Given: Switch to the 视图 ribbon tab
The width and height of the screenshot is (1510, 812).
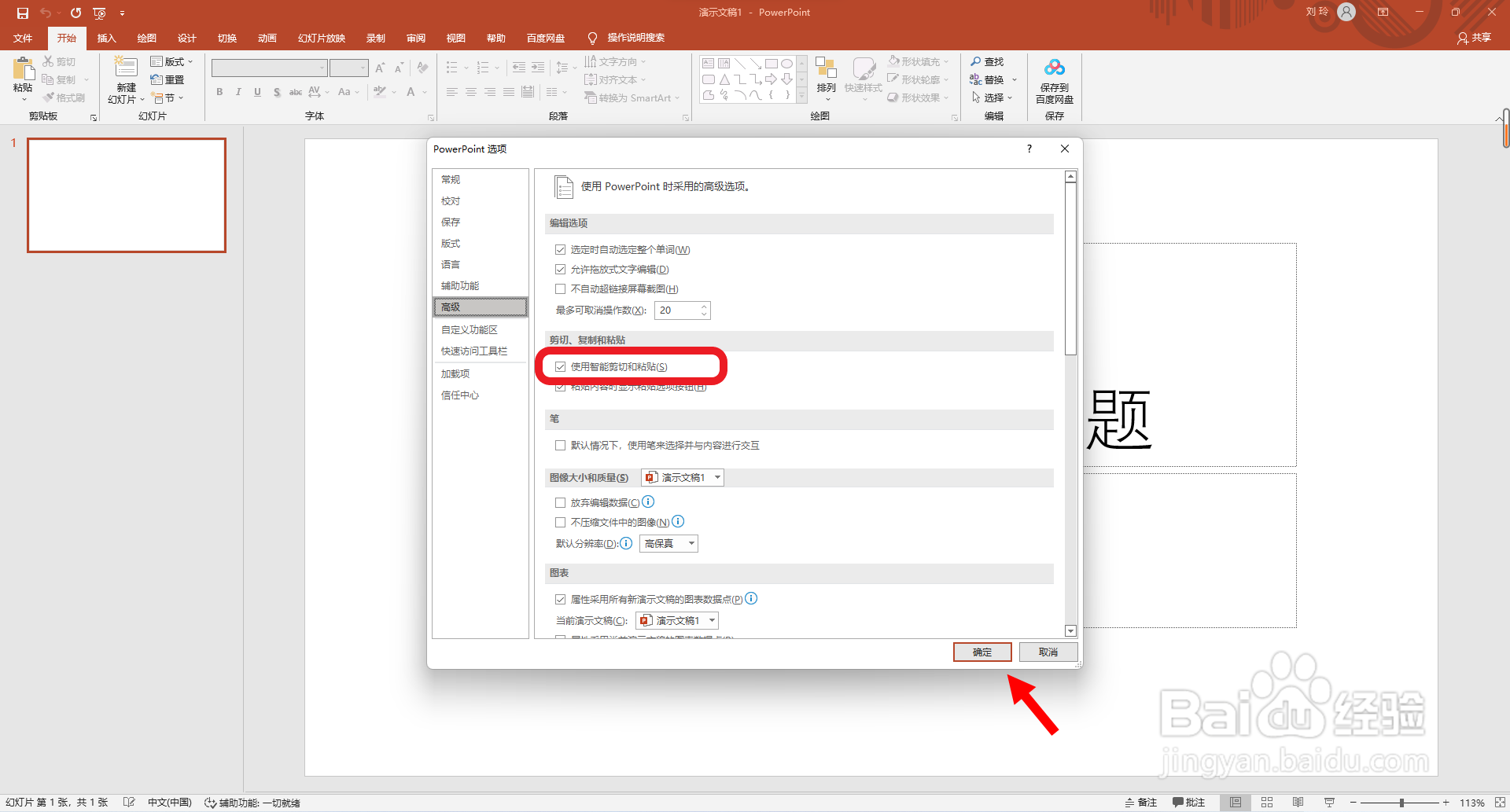Looking at the screenshot, I should pos(455,38).
